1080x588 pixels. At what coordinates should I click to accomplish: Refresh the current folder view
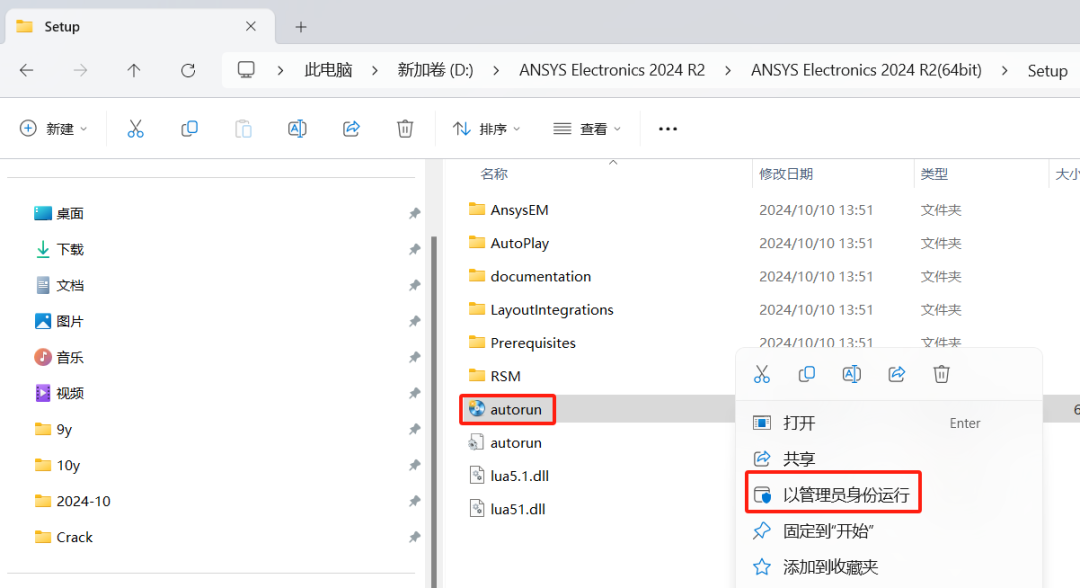(188, 70)
